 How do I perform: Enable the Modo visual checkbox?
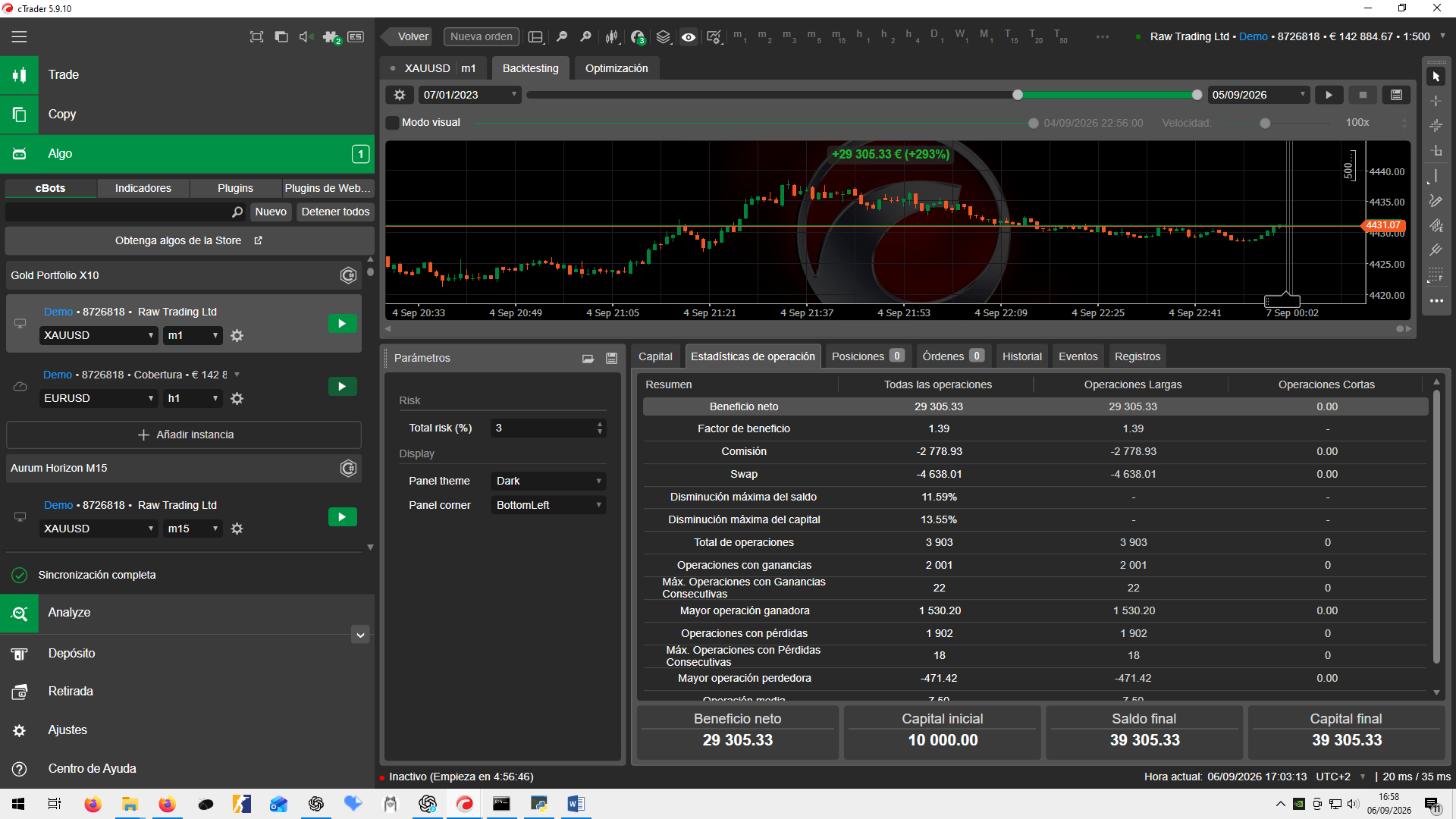tap(392, 122)
